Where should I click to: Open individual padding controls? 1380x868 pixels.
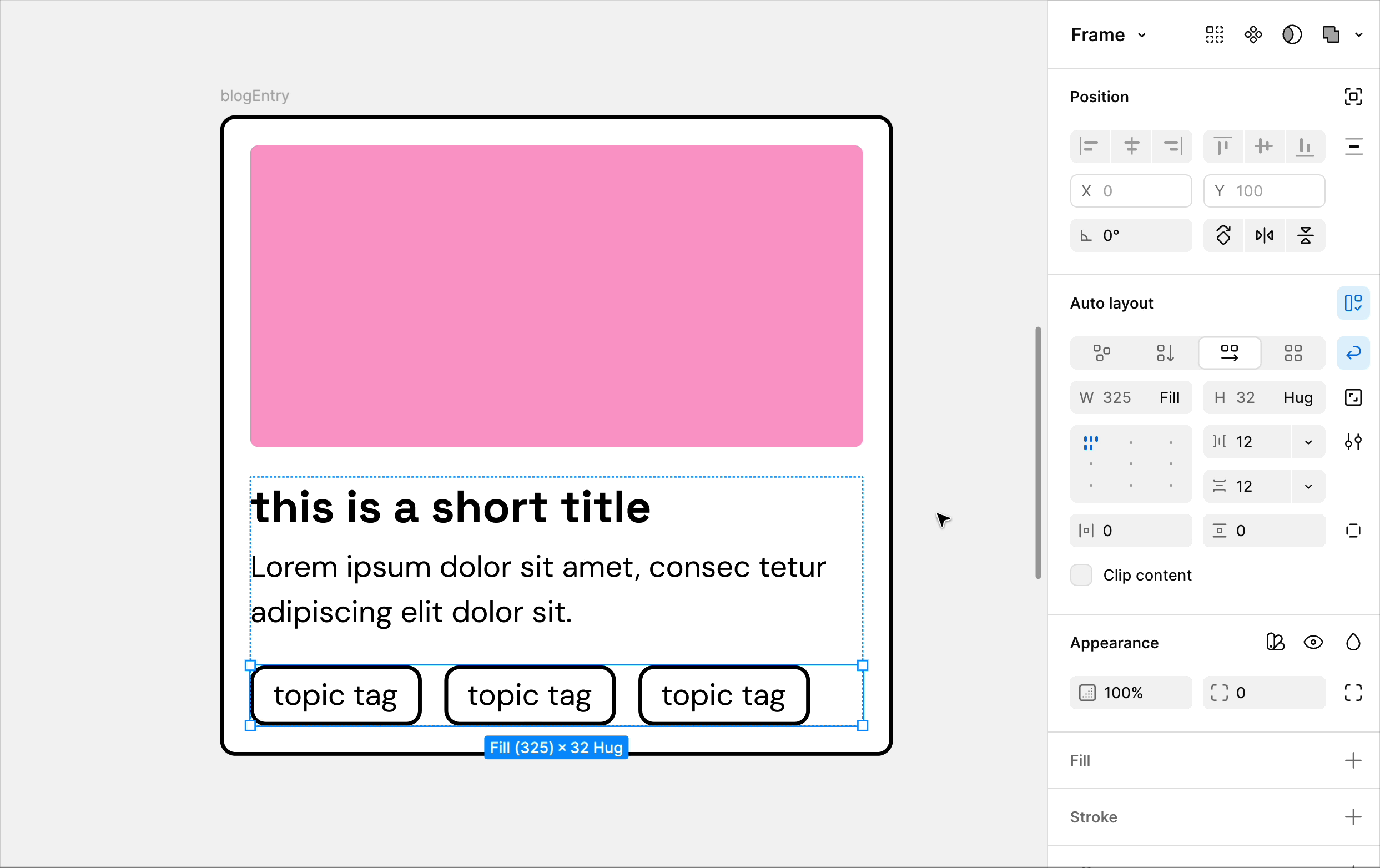coord(1354,531)
